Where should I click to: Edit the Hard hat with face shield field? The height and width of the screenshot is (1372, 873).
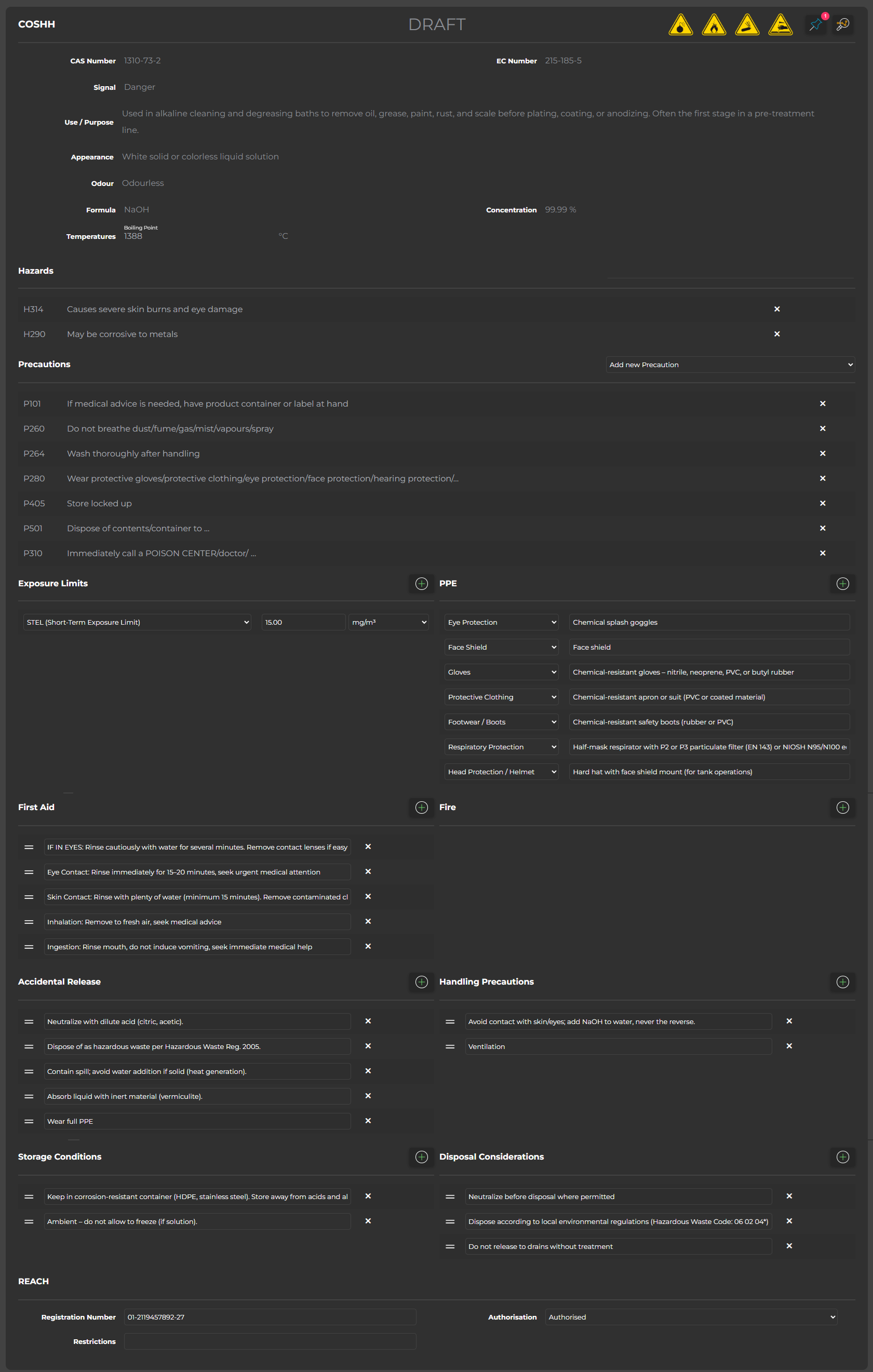tap(709, 773)
